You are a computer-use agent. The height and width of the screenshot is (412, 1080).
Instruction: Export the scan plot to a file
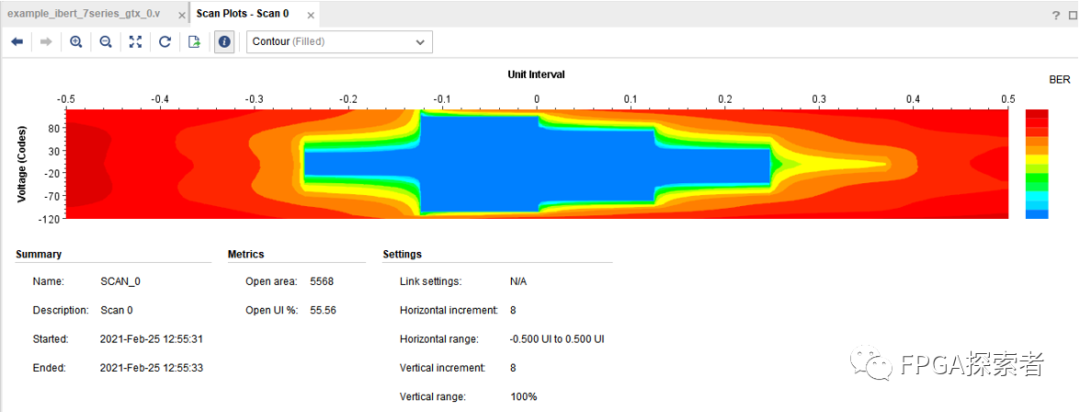[194, 42]
